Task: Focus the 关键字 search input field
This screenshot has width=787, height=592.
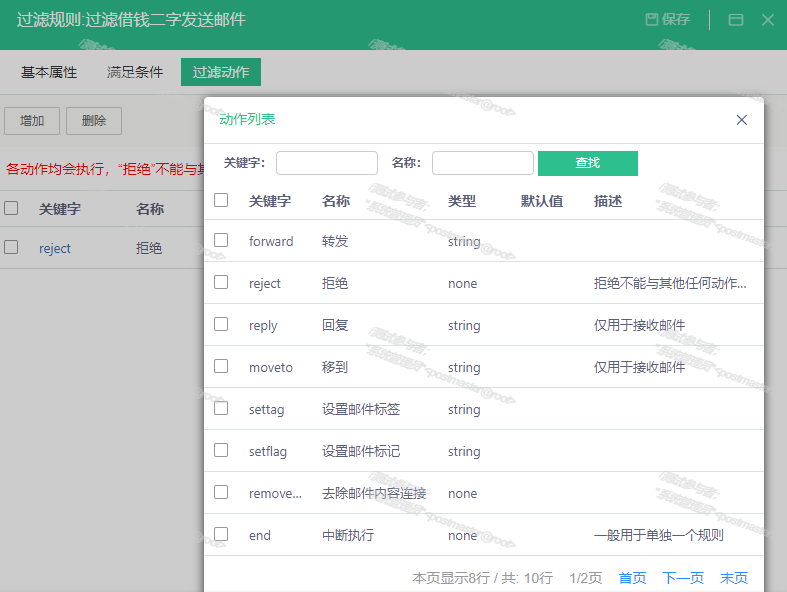Action: click(x=326, y=163)
